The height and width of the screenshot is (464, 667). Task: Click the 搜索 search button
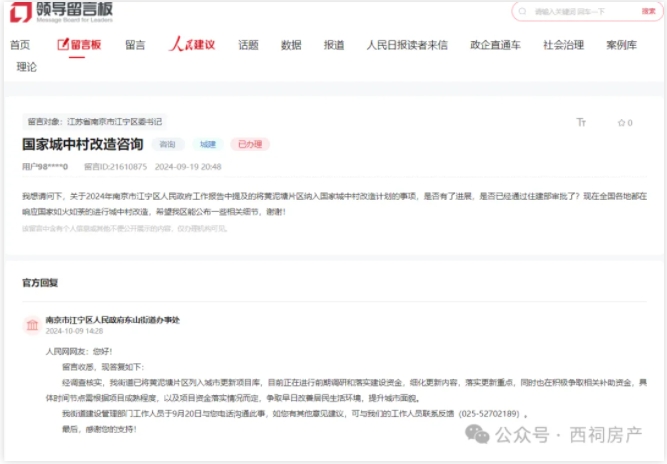pos(648,11)
